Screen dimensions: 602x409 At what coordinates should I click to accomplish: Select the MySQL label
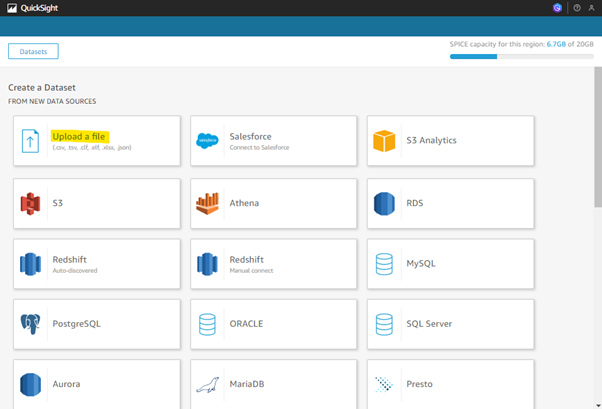[x=421, y=263]
